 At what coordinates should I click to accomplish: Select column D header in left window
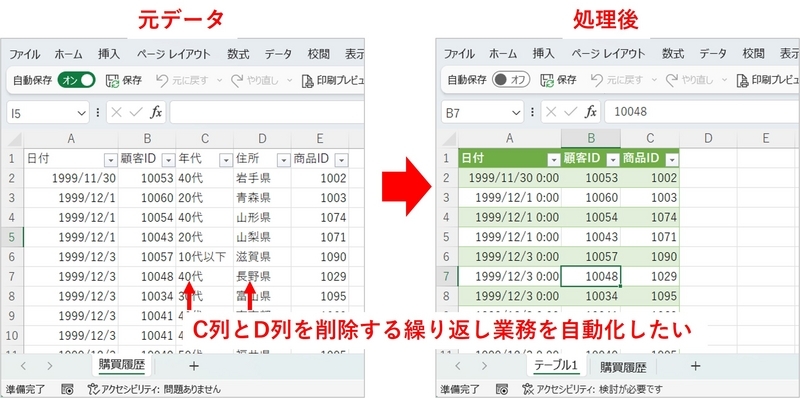coord(262,139)
